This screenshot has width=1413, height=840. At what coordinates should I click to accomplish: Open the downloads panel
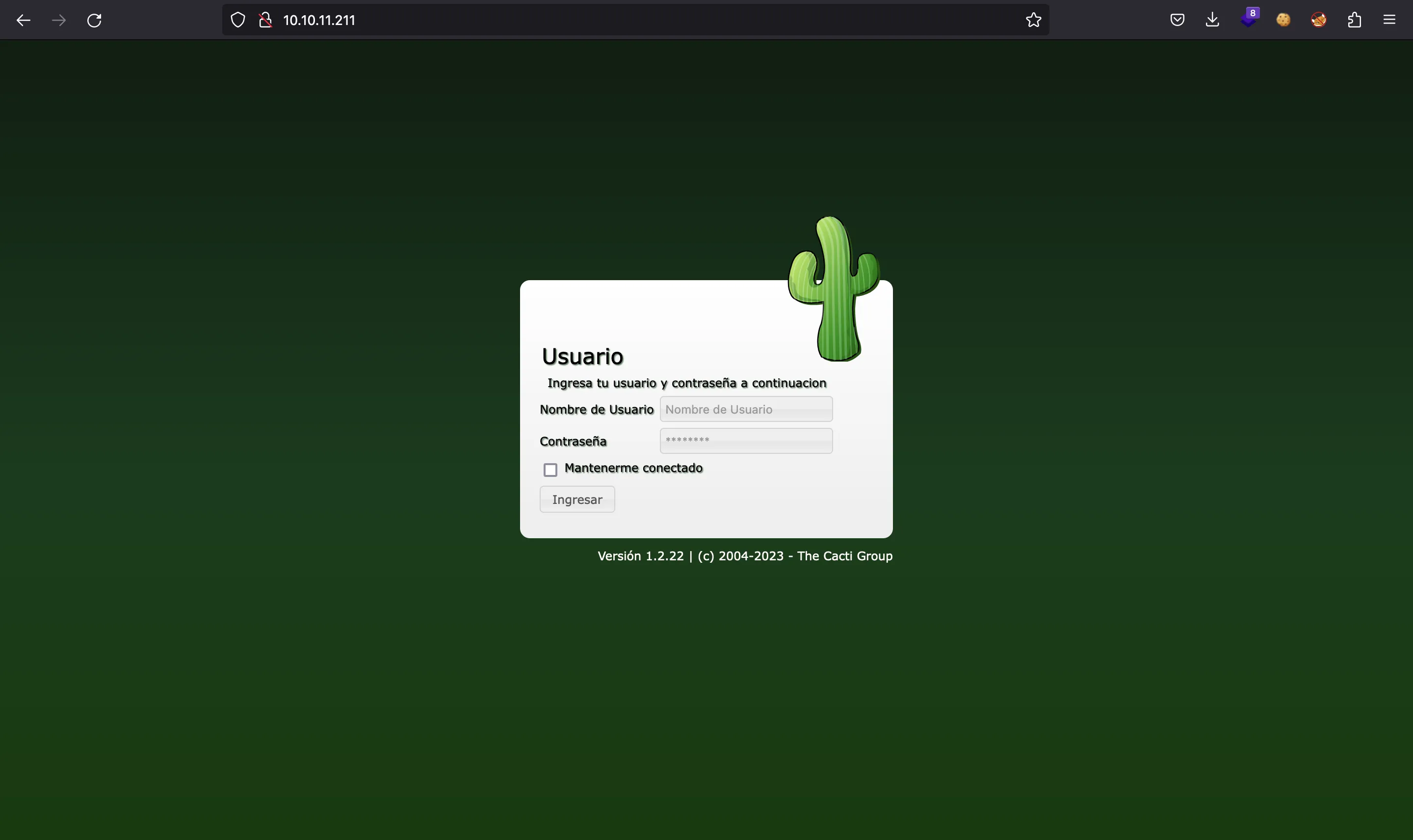point(1212,21)
